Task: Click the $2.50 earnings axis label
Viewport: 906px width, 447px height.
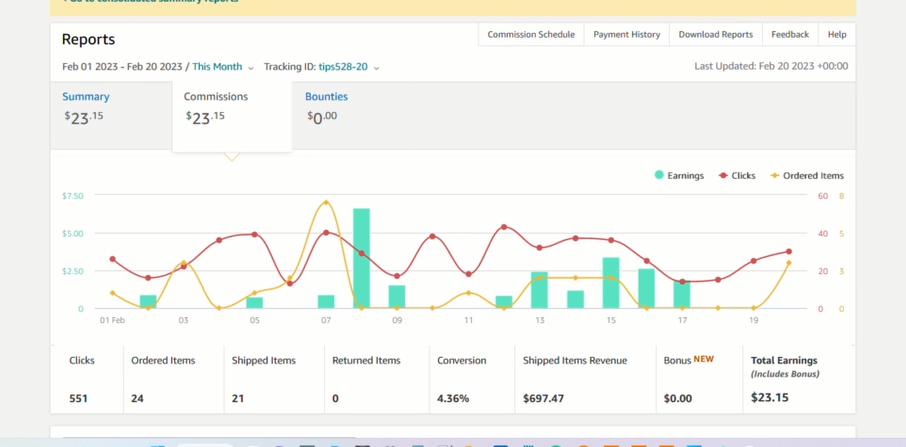Action: tap(73, 271)
